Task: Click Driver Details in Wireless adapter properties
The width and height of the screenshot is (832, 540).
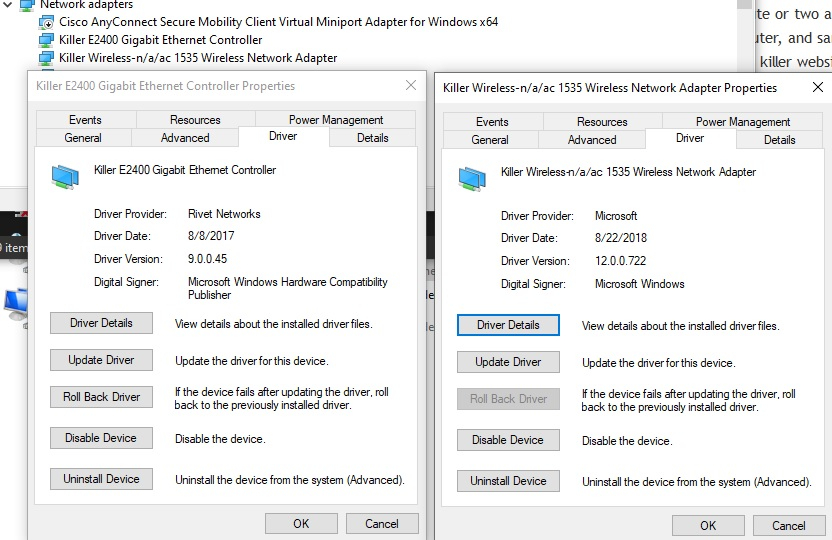Action: click(508, 325)
